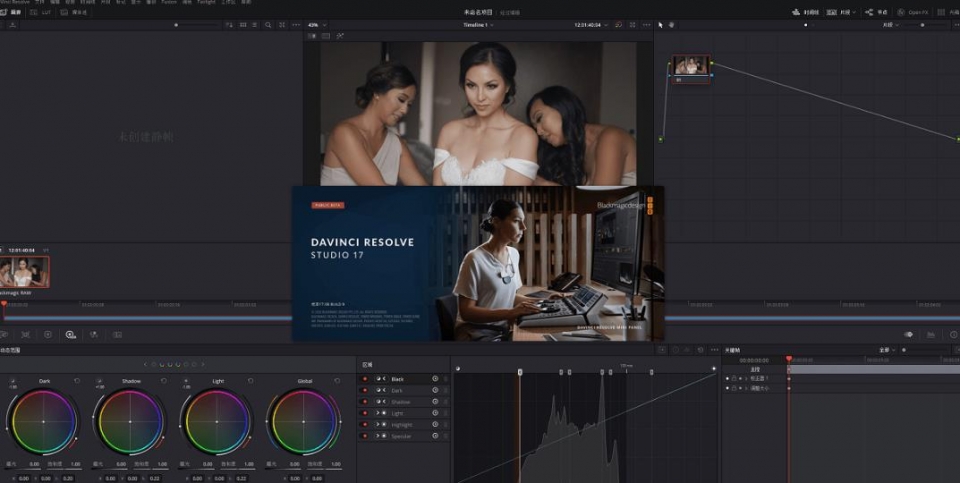The width and height of the screenshot is (960, 483).
Task: Toggle the Highlight zone red enable dot
Action: click(x=366, y=424)
